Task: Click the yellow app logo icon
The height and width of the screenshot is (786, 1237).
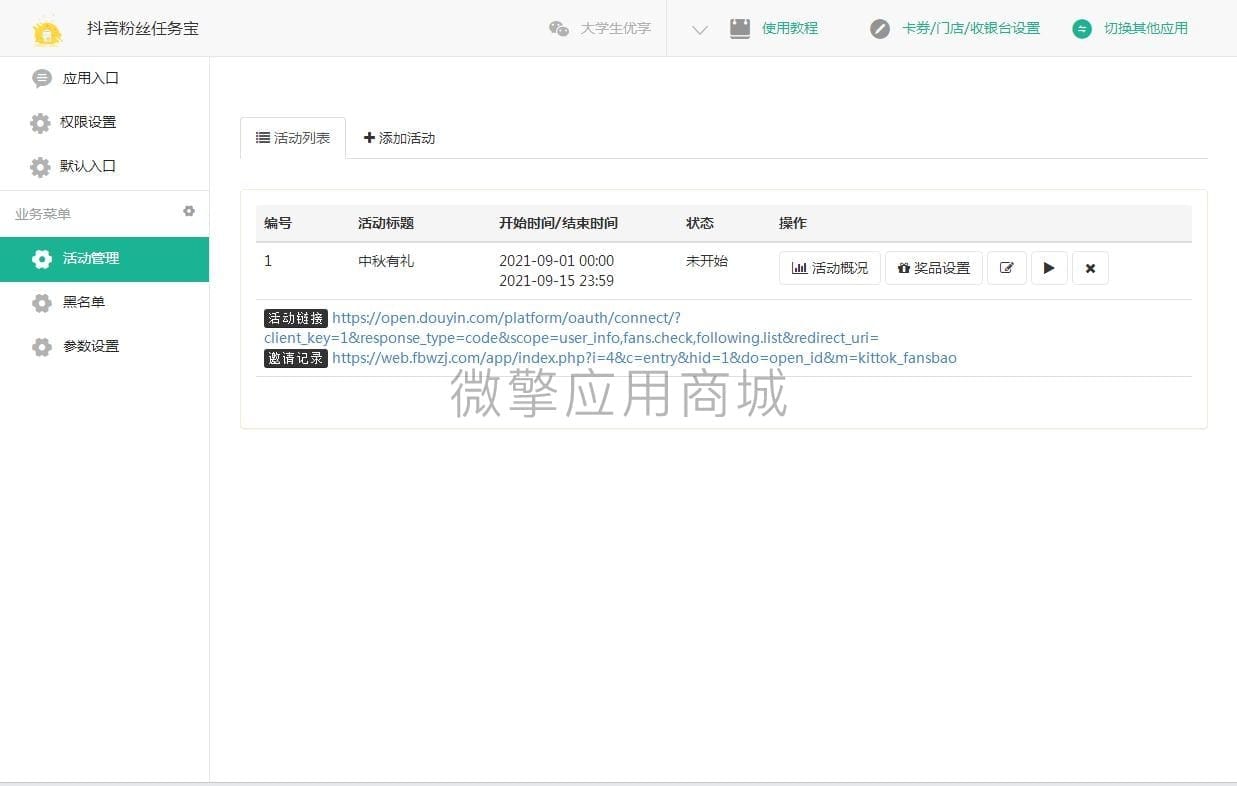Action: pyautogui.click(x=47, y=31)
